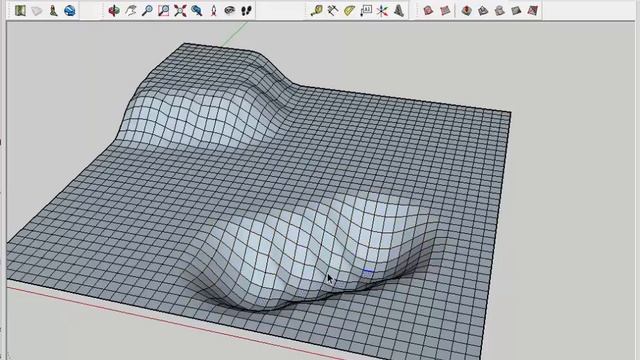Select the Position Camera tool
The height and width of the screenshot is (360, 640).
click(213, 10)
